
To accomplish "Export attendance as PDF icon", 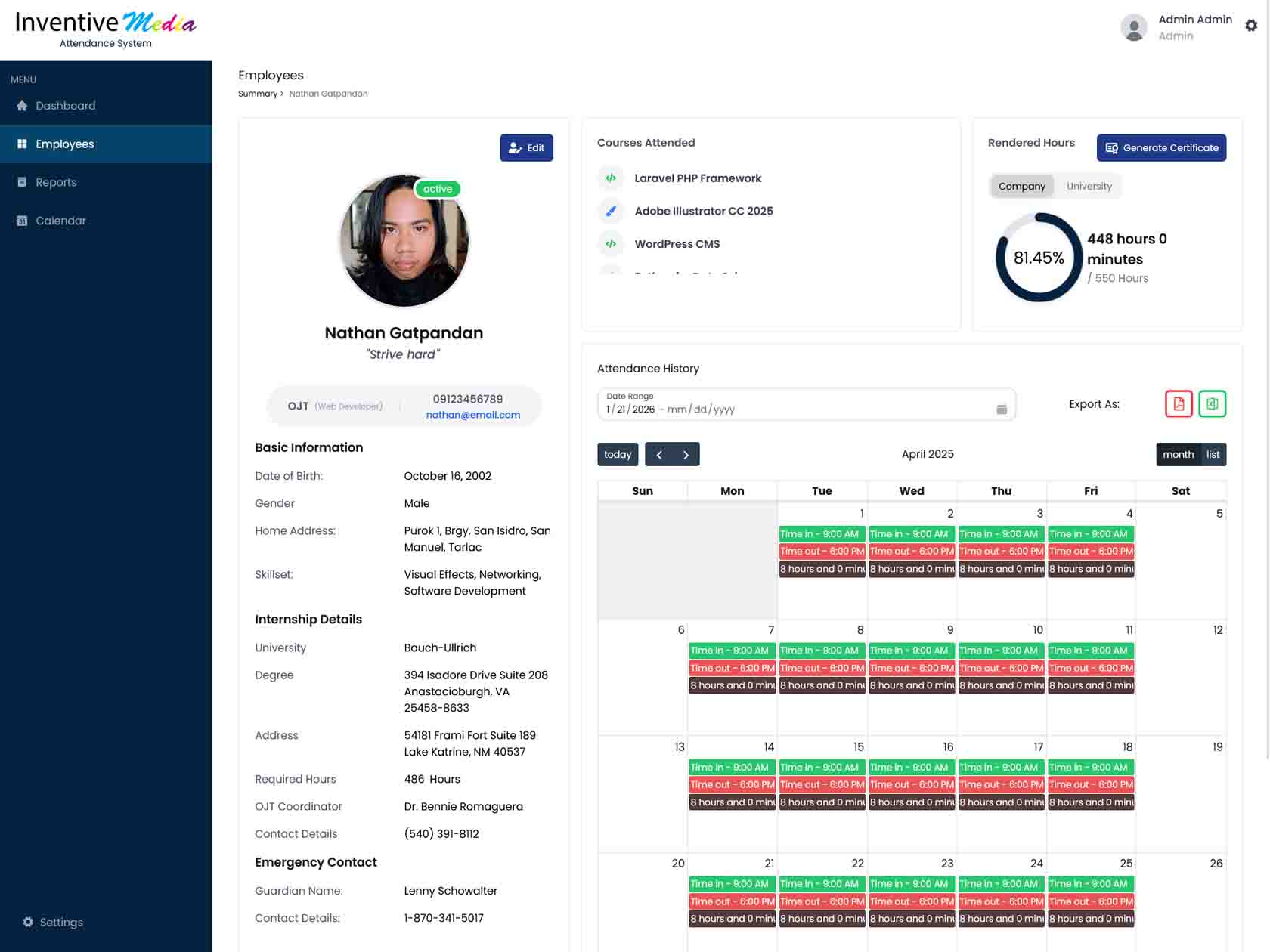I will [x=1179, y=404].
